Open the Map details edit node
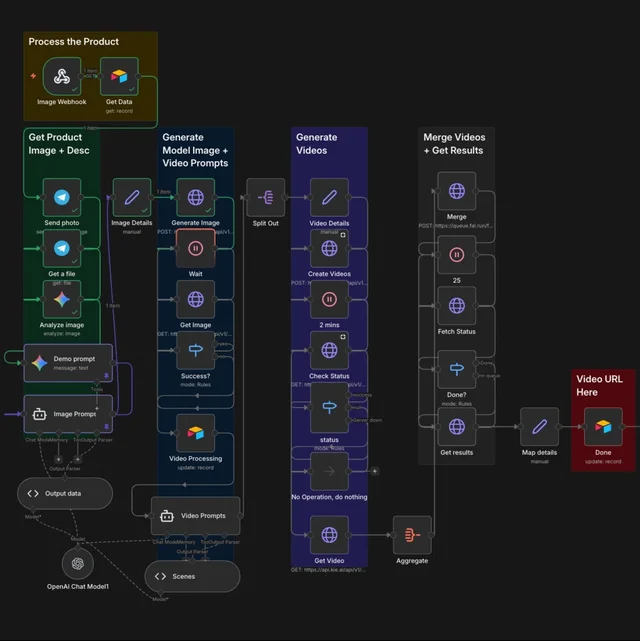 539,427
